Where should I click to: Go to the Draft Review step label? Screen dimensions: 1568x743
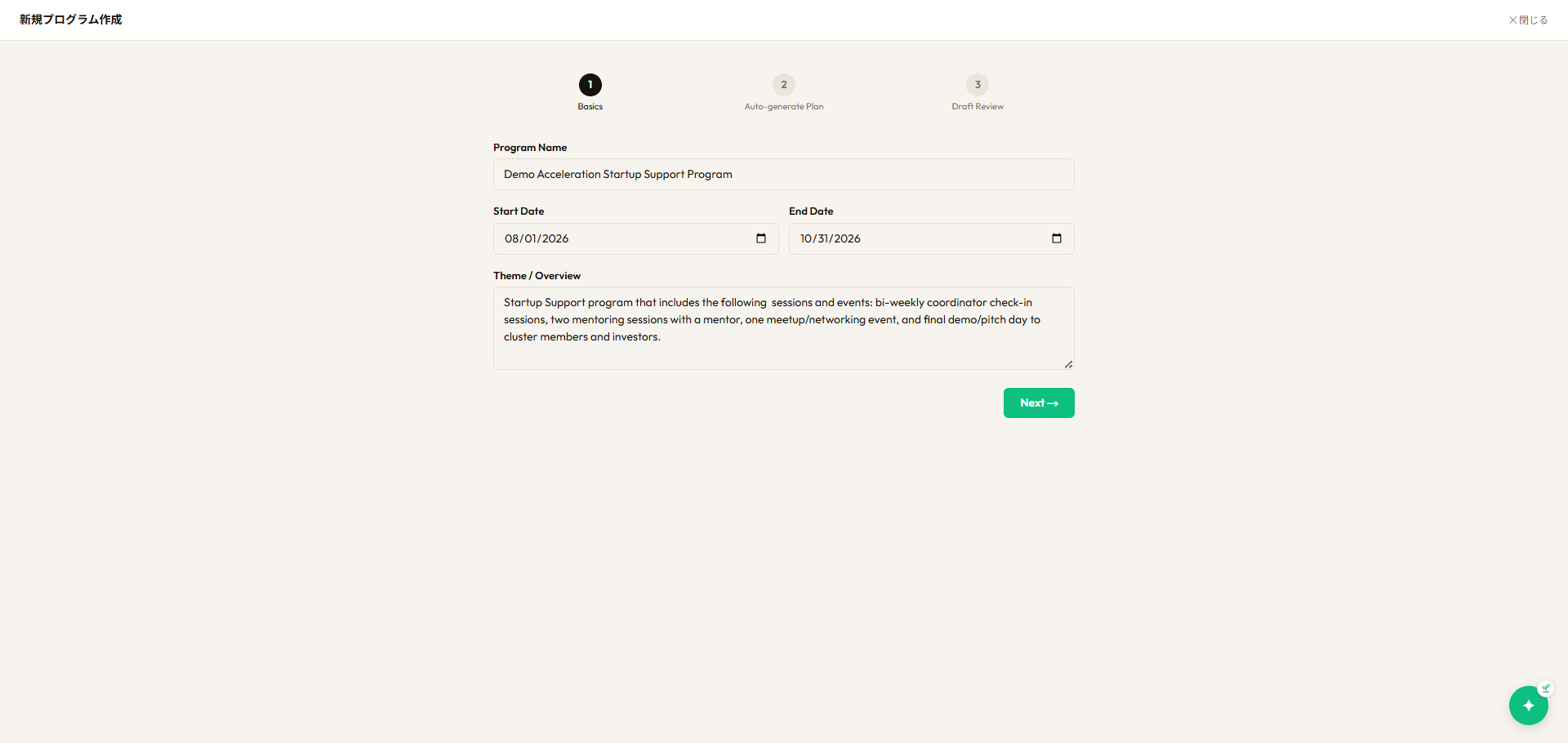coord(978,106)
